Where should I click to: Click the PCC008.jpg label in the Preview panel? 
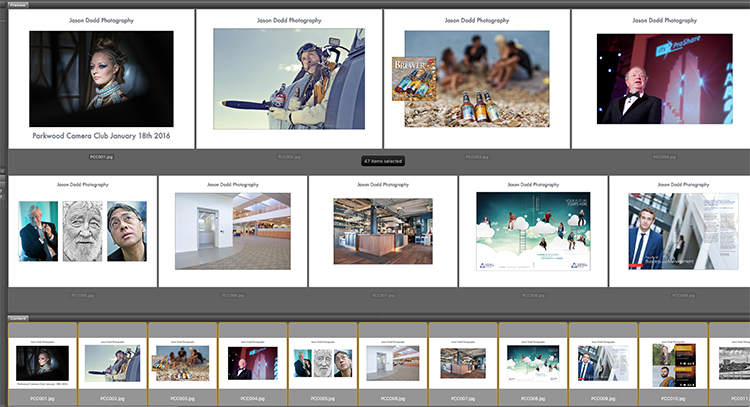tap(533, 296)
